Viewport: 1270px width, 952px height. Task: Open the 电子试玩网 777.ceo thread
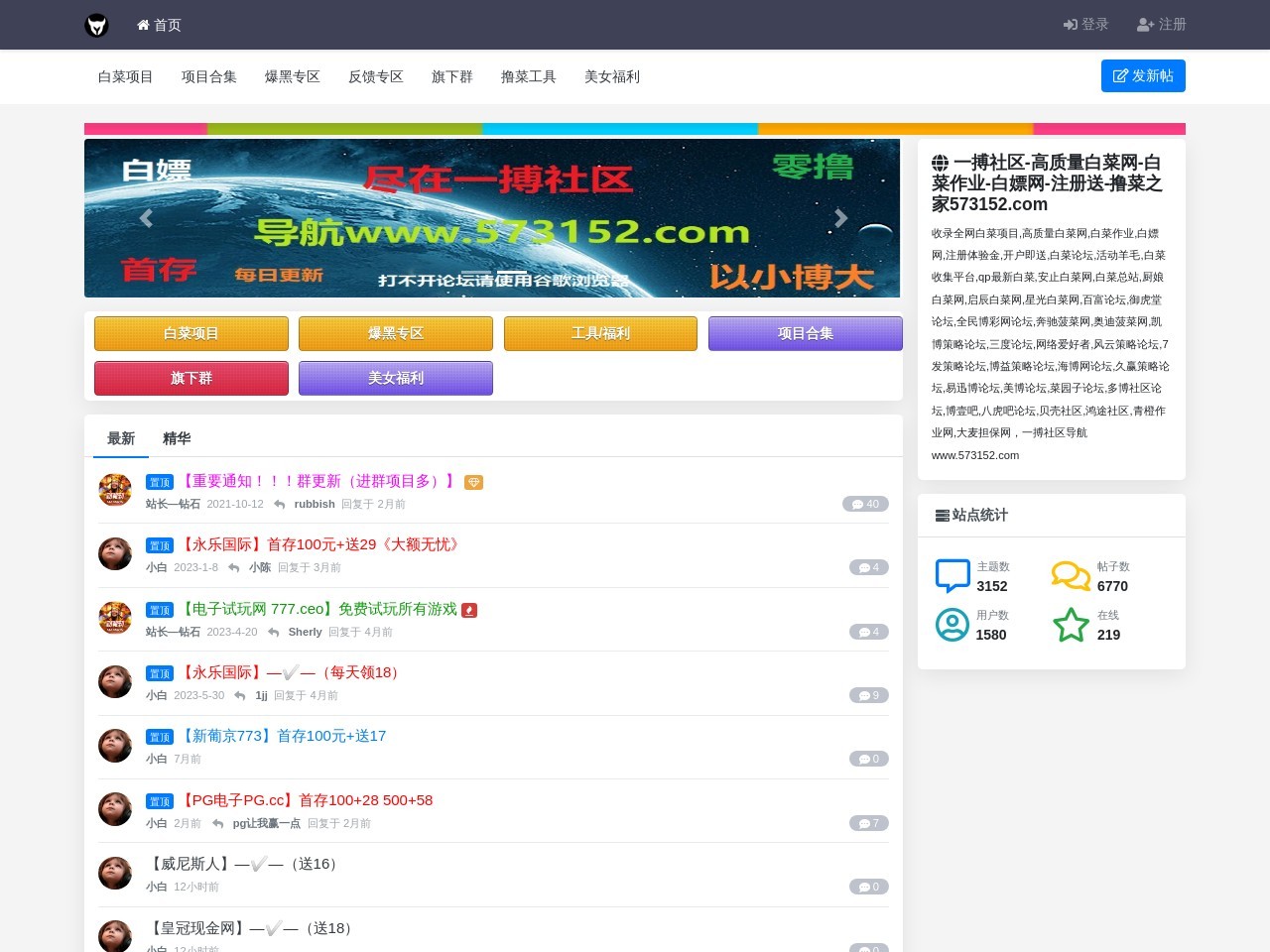coord(317,609)
